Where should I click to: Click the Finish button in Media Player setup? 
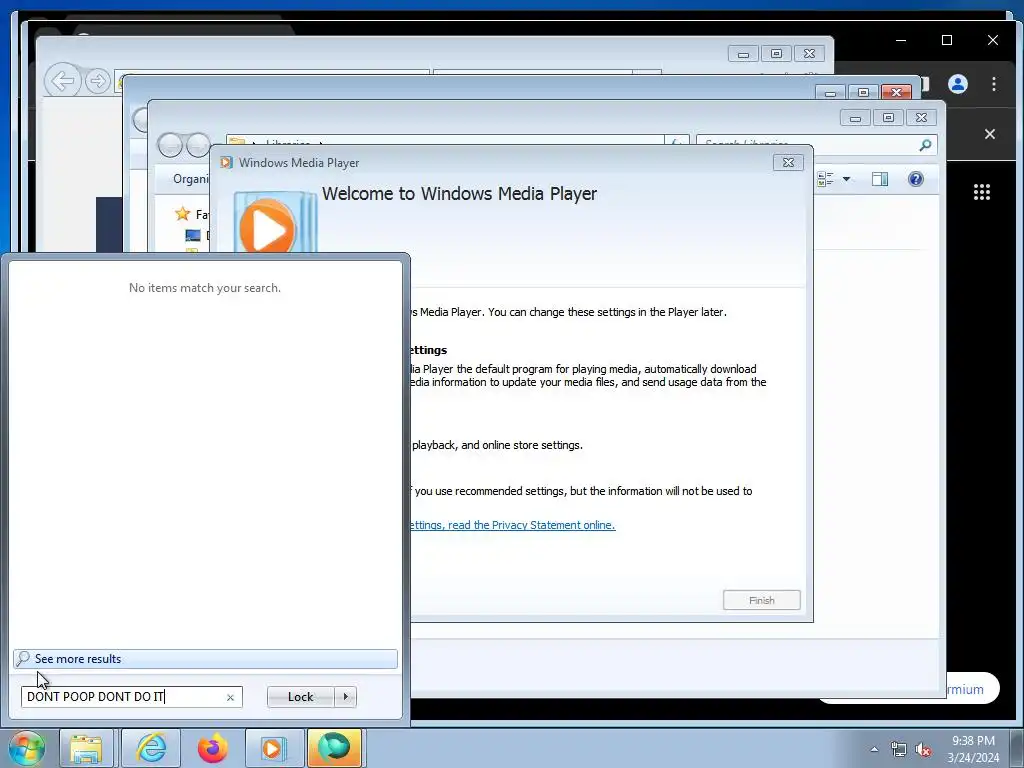point(761,600)
